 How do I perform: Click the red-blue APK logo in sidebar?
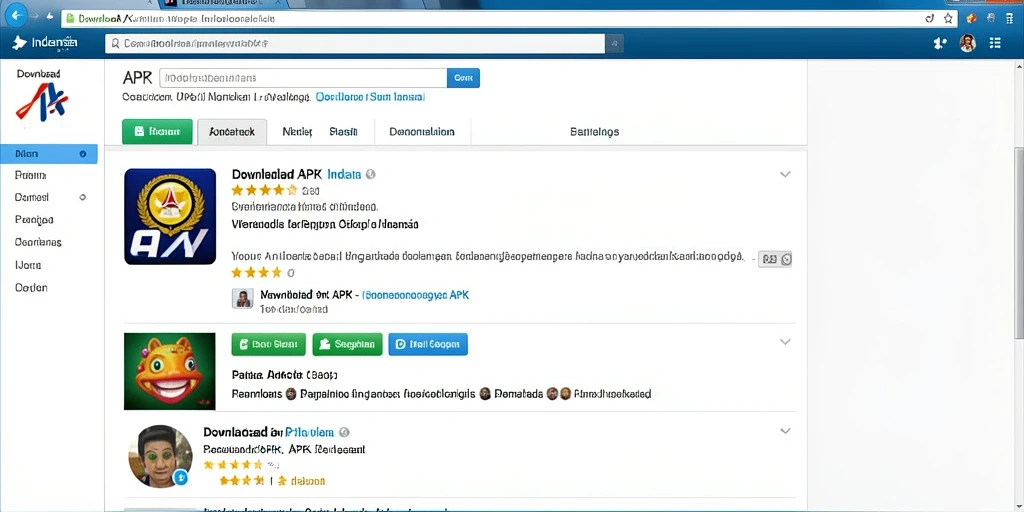click(42, 104)
